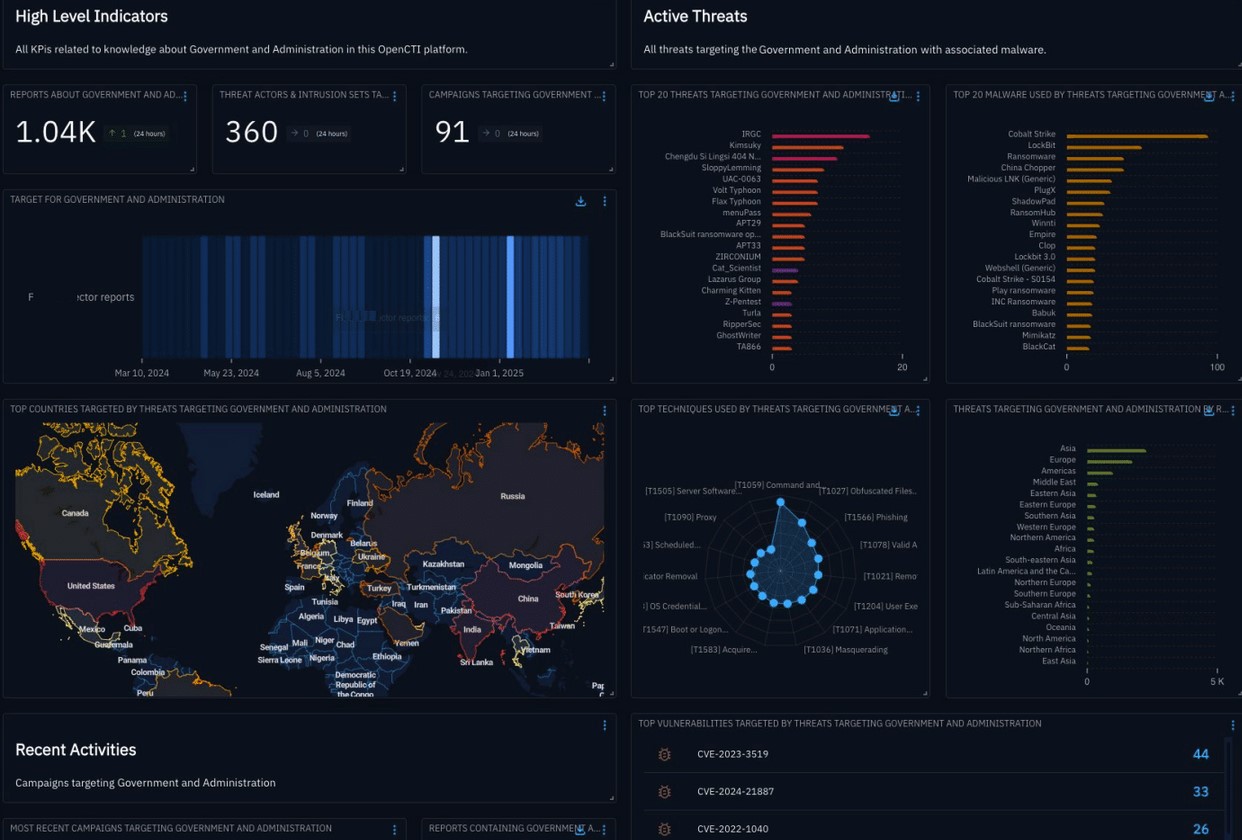The width and height of the screenshot is (1242, 840).
Task: Select the bright highlighted column in heatmap
Action: coord(435,297)
